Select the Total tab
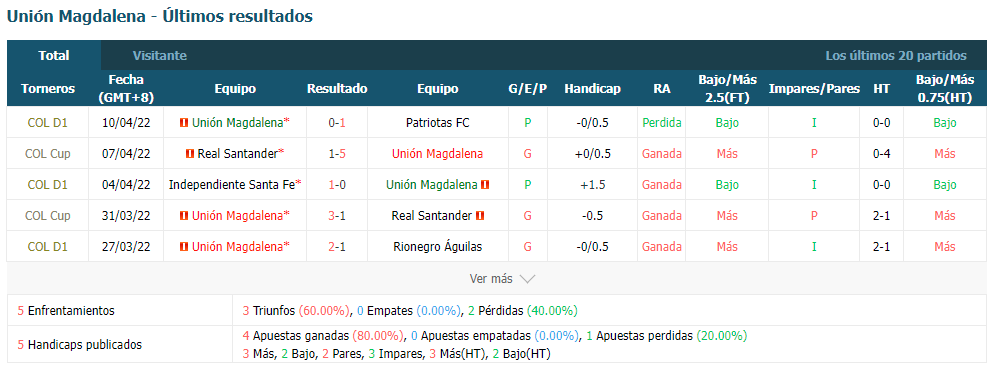Screen dimensions: 995x373 coord(54,56)
